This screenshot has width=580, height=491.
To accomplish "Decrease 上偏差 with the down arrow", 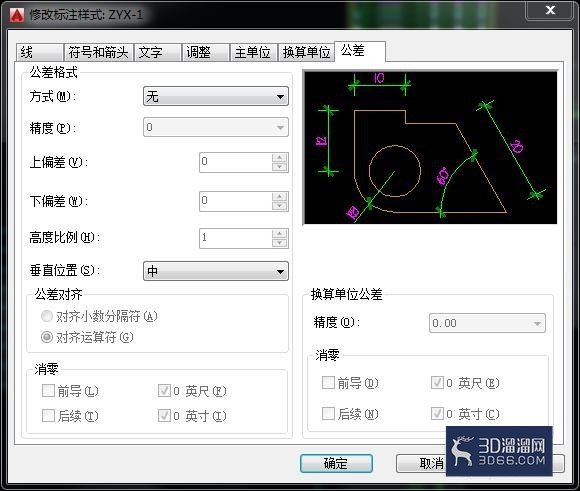I will tap(280, 167).
